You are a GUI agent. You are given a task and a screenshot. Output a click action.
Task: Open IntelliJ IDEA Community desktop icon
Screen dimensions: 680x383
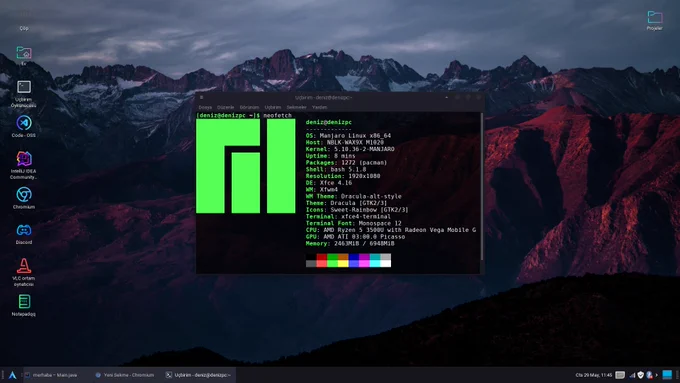(x=24, y=165)
